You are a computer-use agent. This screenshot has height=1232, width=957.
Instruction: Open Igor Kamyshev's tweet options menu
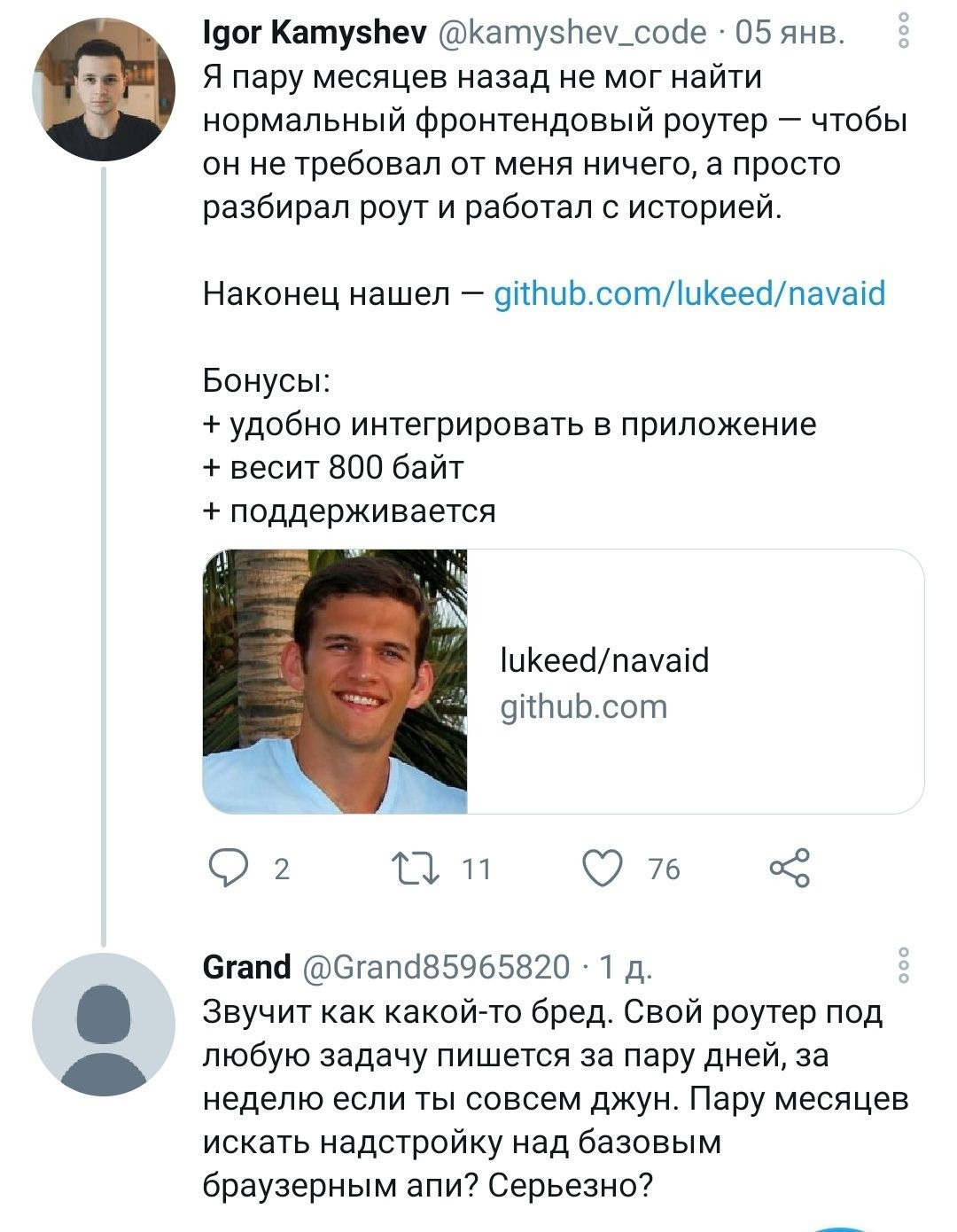coord(903,30)
